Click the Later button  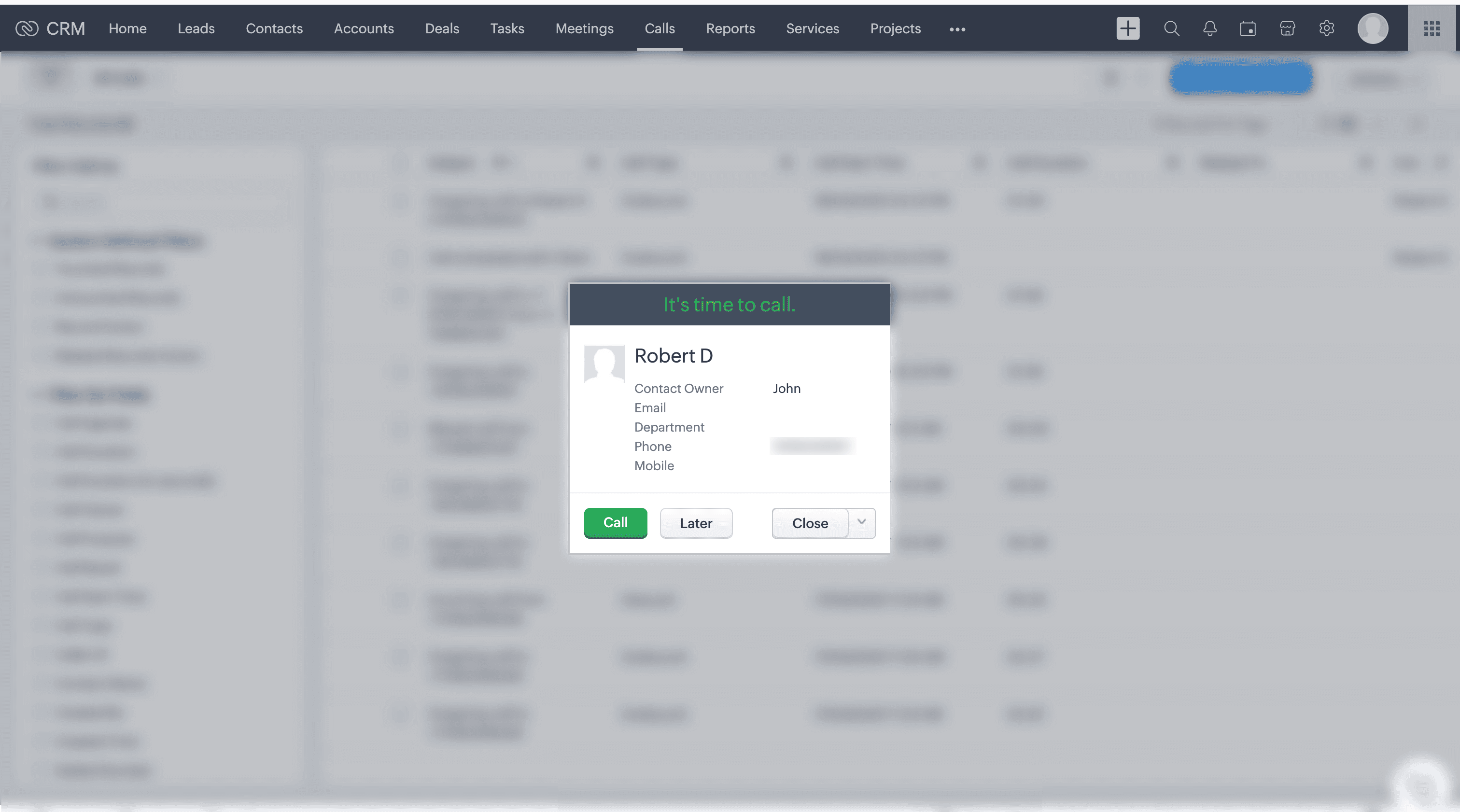696,523
